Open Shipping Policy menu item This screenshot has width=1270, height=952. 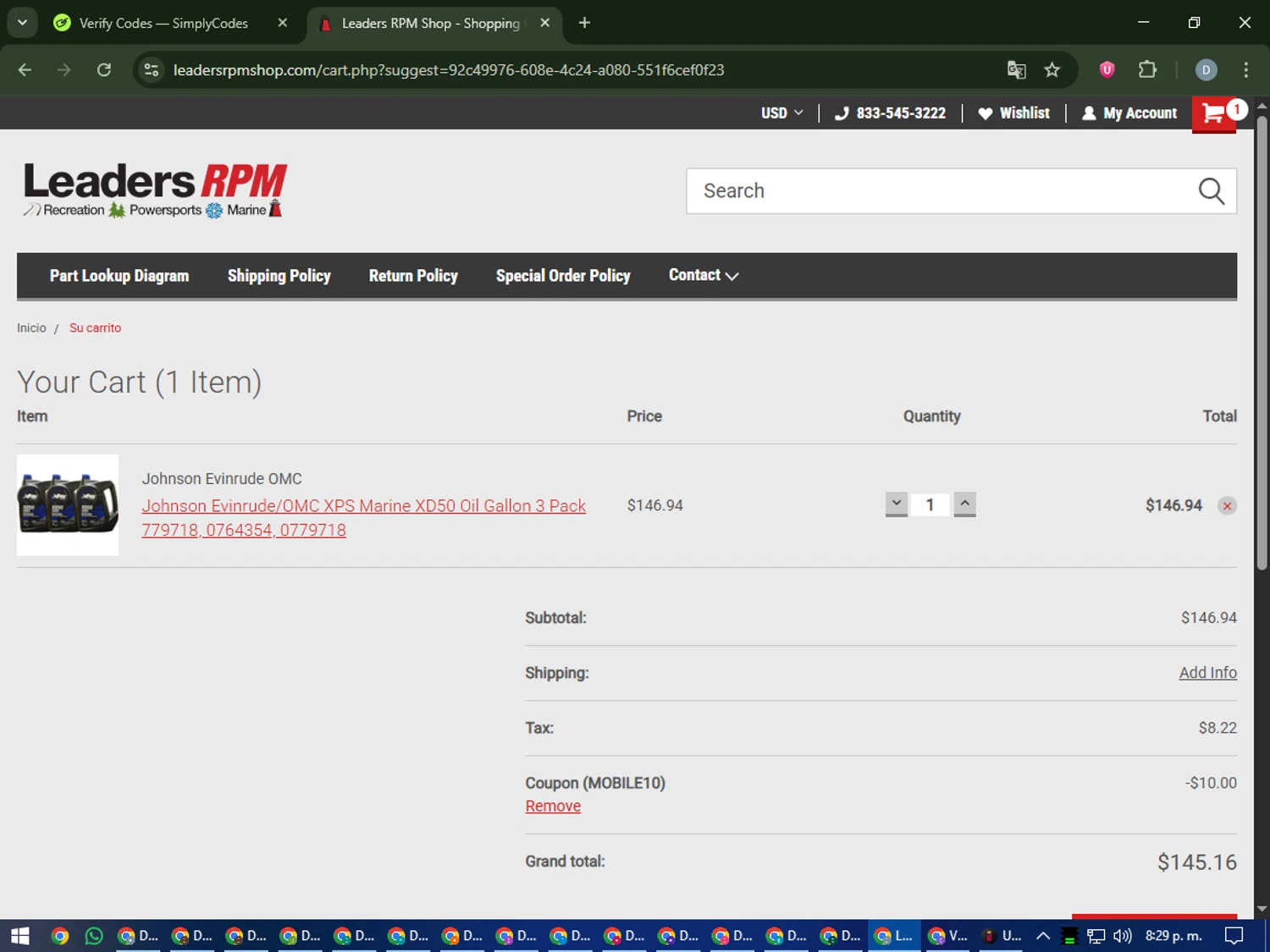coord(279,275)
